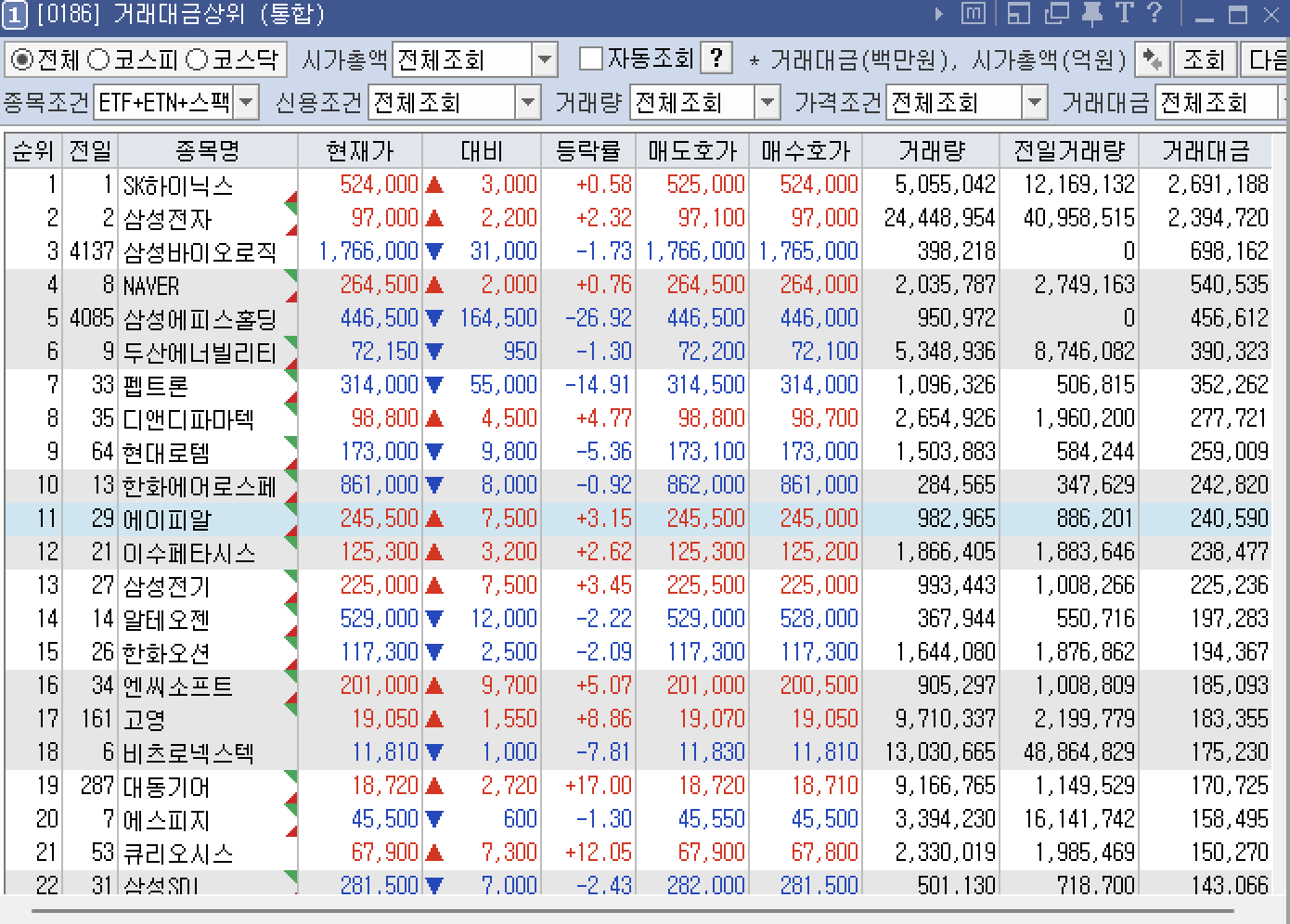Sort by the 전일거래량 column header
The width and height of the screenshot is (1290, 924).
(x=1068, y=150)
